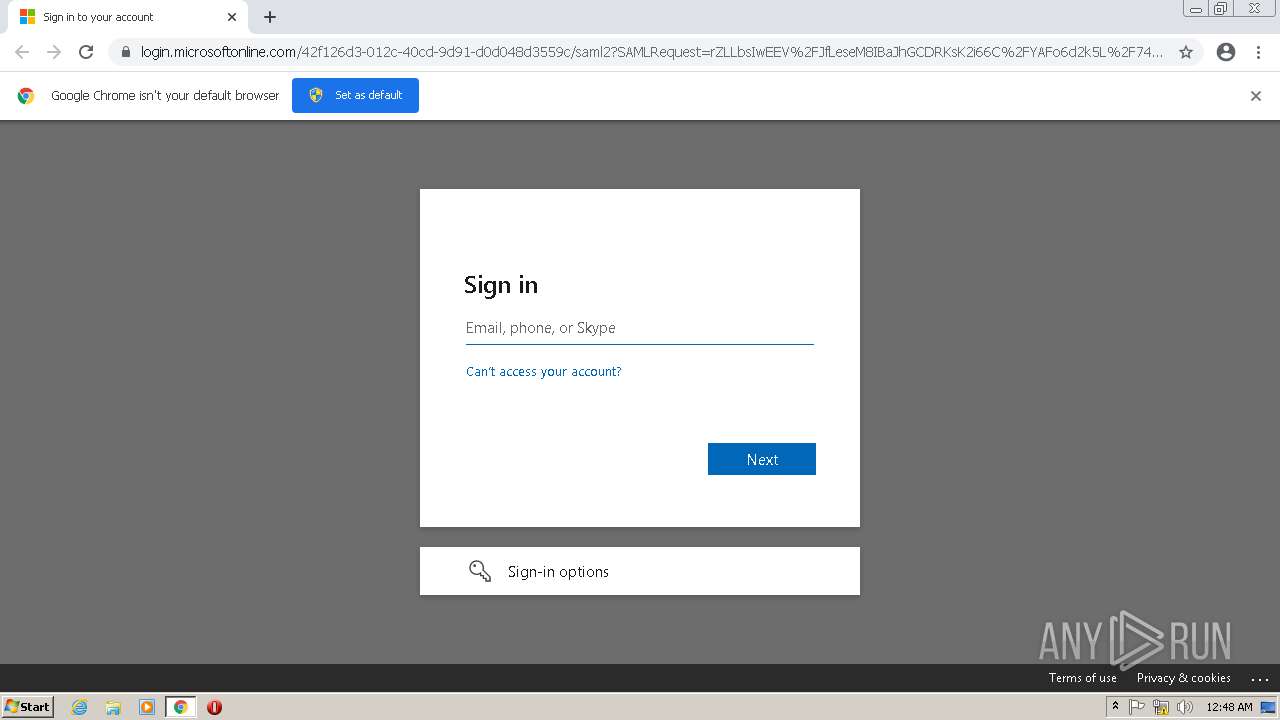This screenshot has height=720, width=1280.
Task: Click the 12:48 AM taskbar clock
Action: [x=1229, y=707]
